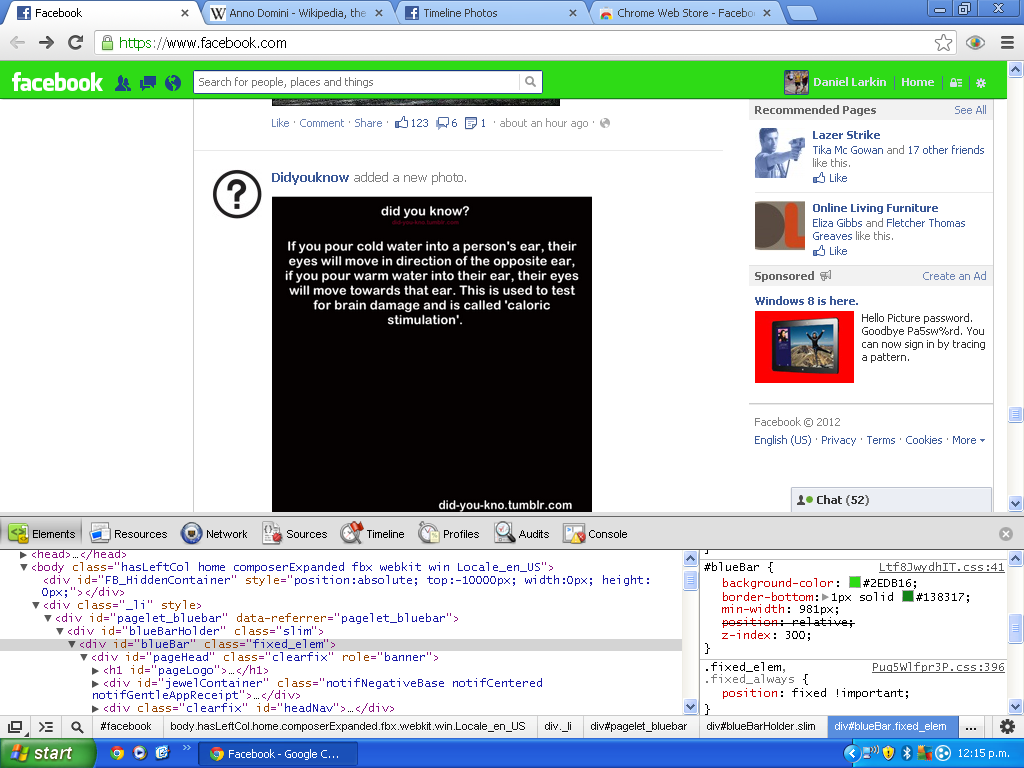
Task: Open See All recommended pages
Action: point(970,110)
